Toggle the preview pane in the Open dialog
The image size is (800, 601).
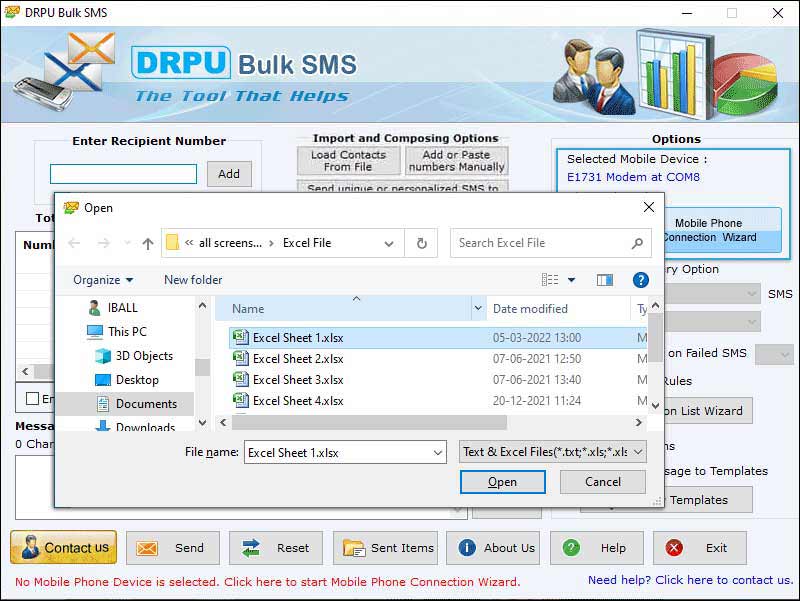604,280
